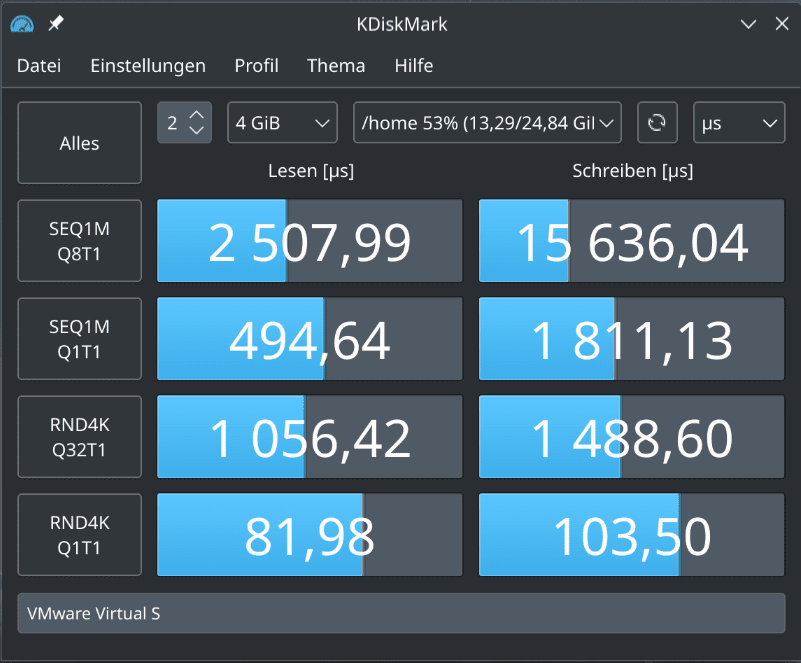This screenshot has width=801, height=663.
Task: Open the Hilfe menu
Action: coord(414,66)
